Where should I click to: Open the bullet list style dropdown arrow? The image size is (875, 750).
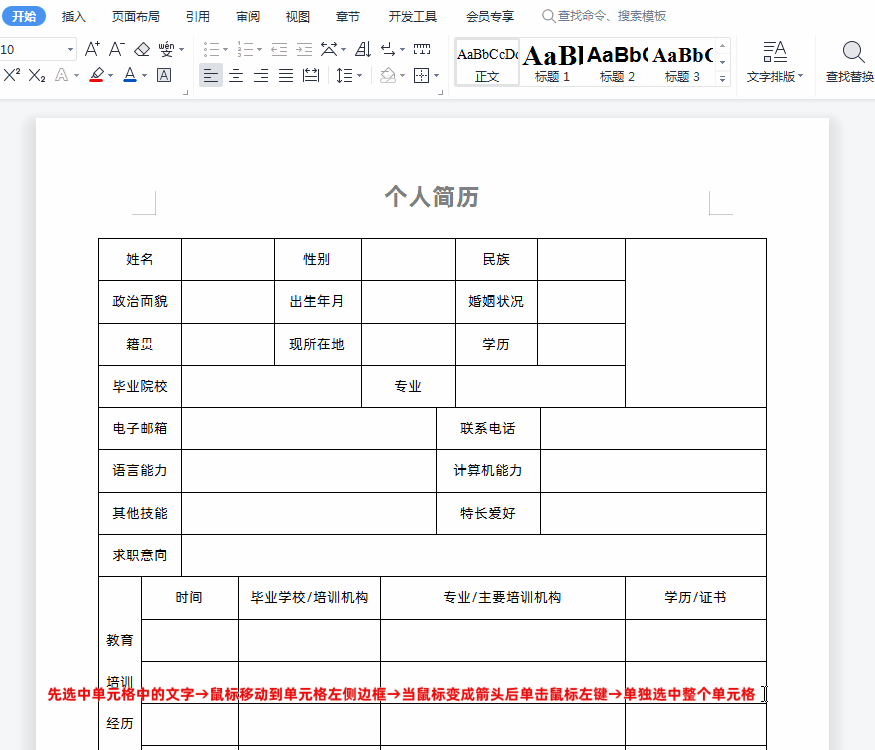[225, 50]
